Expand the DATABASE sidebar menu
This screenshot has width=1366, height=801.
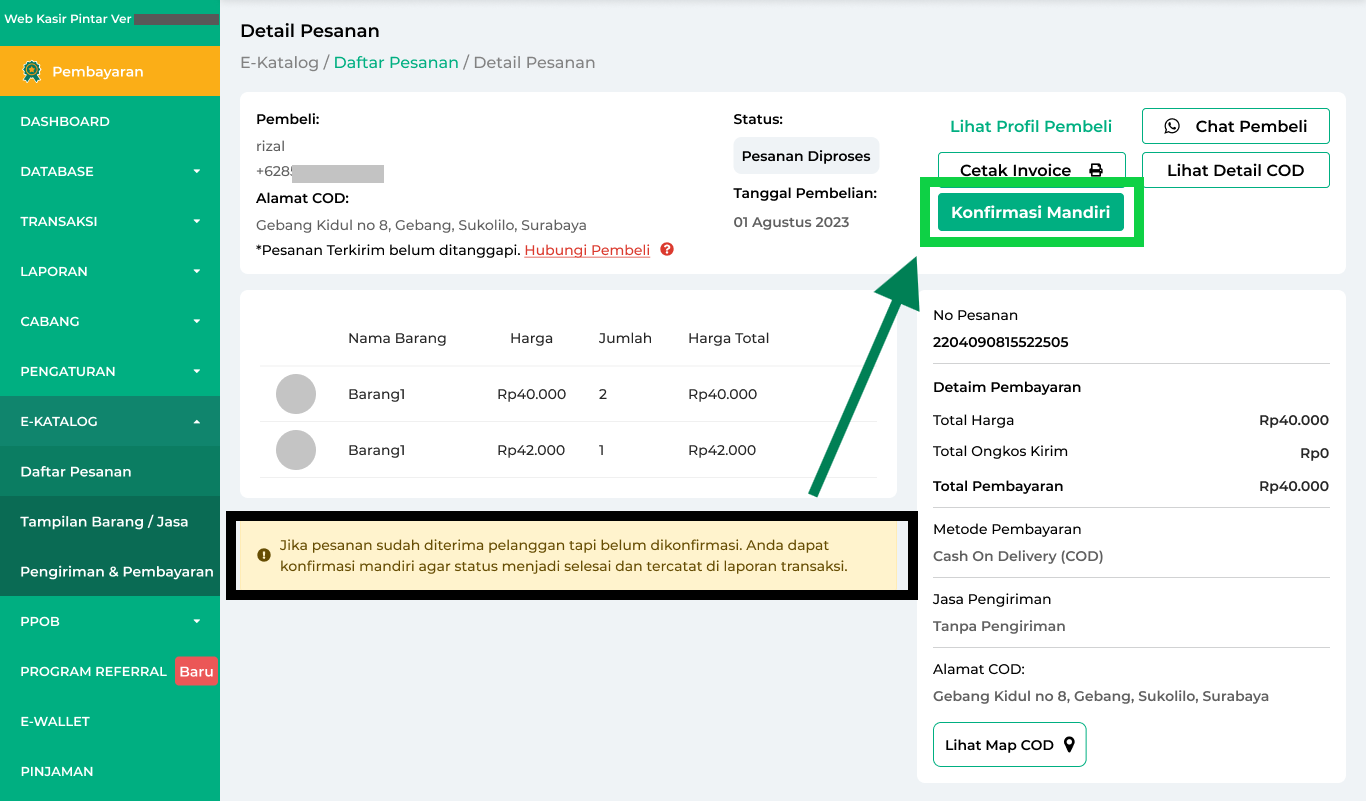pos(196,171)
